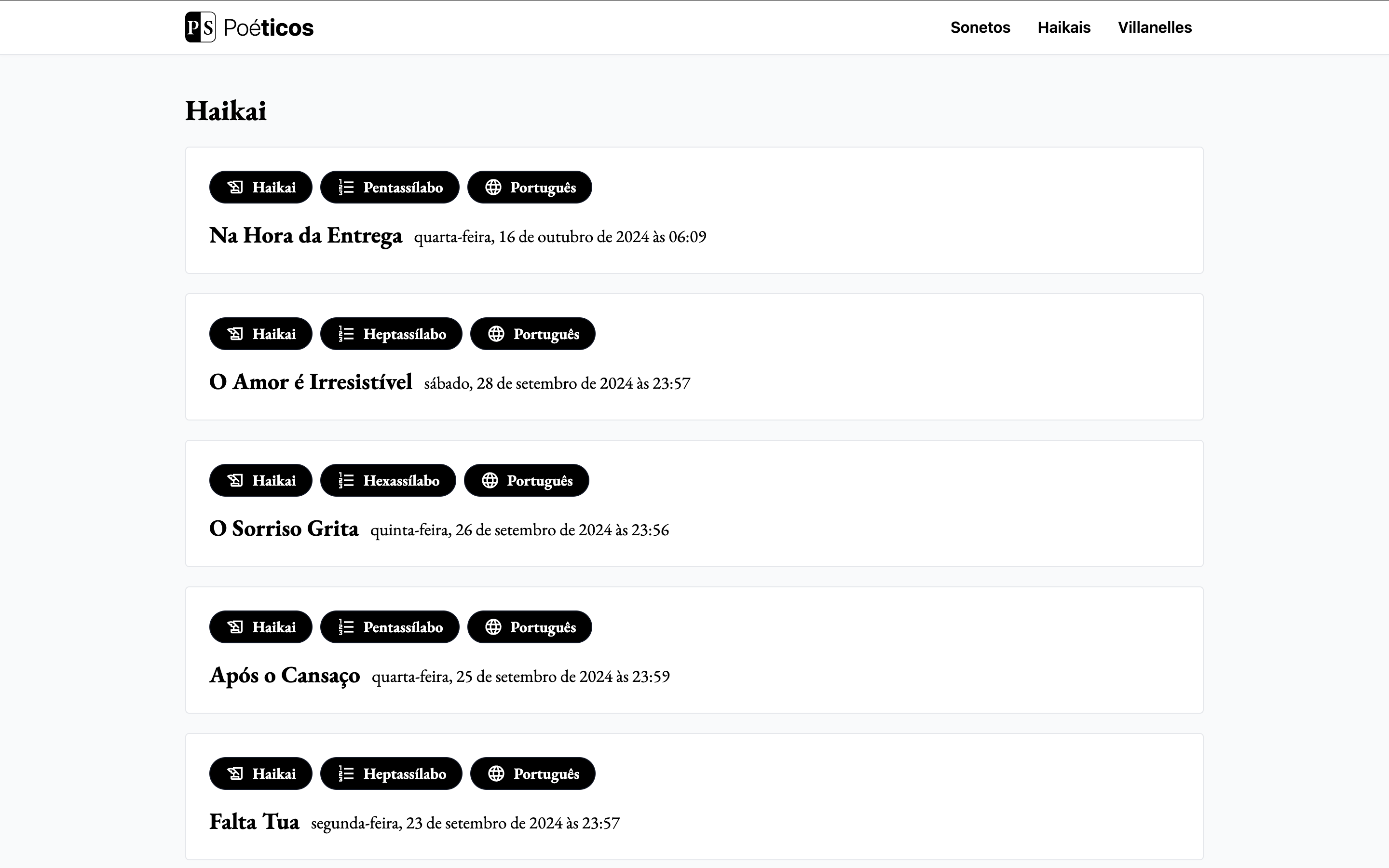
Task: Select Pentassílabo tag label in Na Hora da Entrega card
Action: click(x=403, y=187)
